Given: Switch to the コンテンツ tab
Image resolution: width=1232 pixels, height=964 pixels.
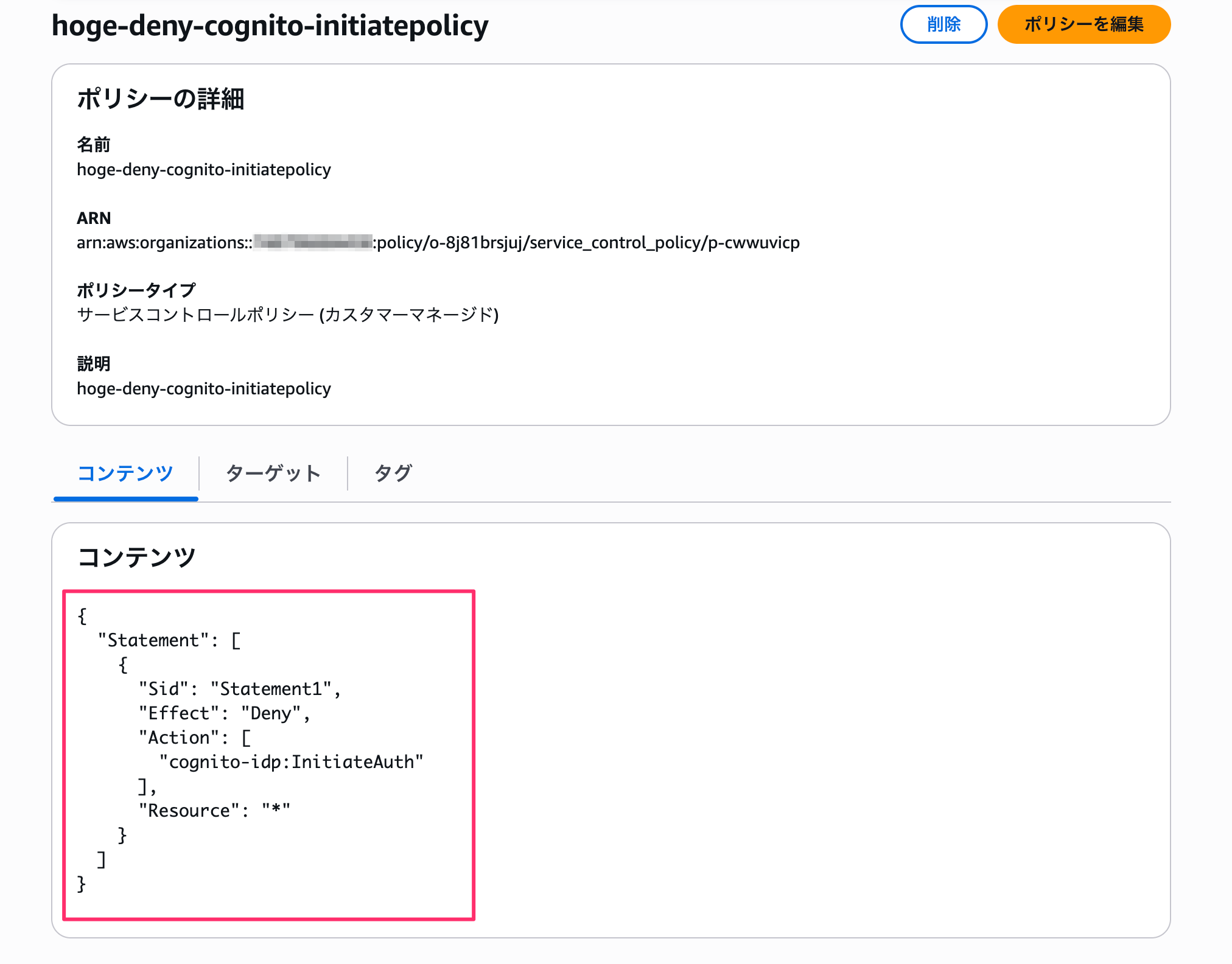Looking at the screenshot, I should point(125,473).
